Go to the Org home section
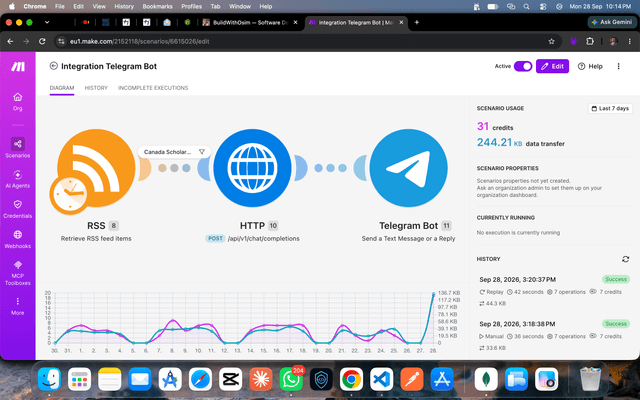This screenshot has width=640, height=400. [x=18, y=102]
